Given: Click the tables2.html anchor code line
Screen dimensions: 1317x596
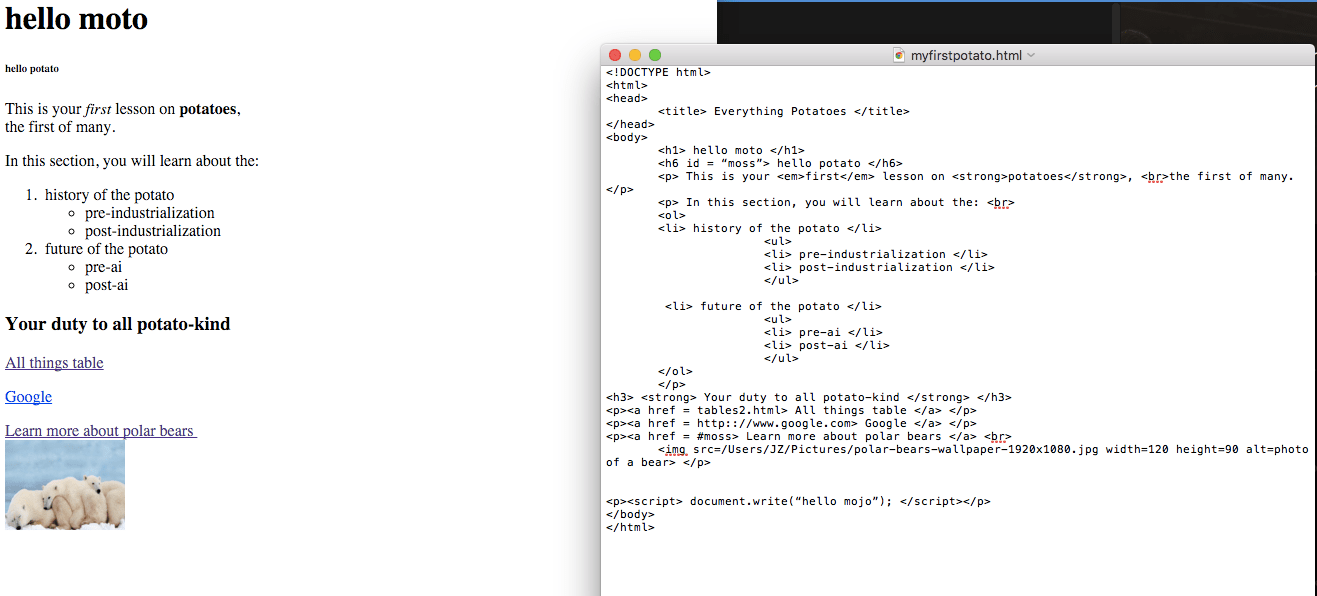Looking at the screenshot, I should pyautogui.click(x=791, y=410).
